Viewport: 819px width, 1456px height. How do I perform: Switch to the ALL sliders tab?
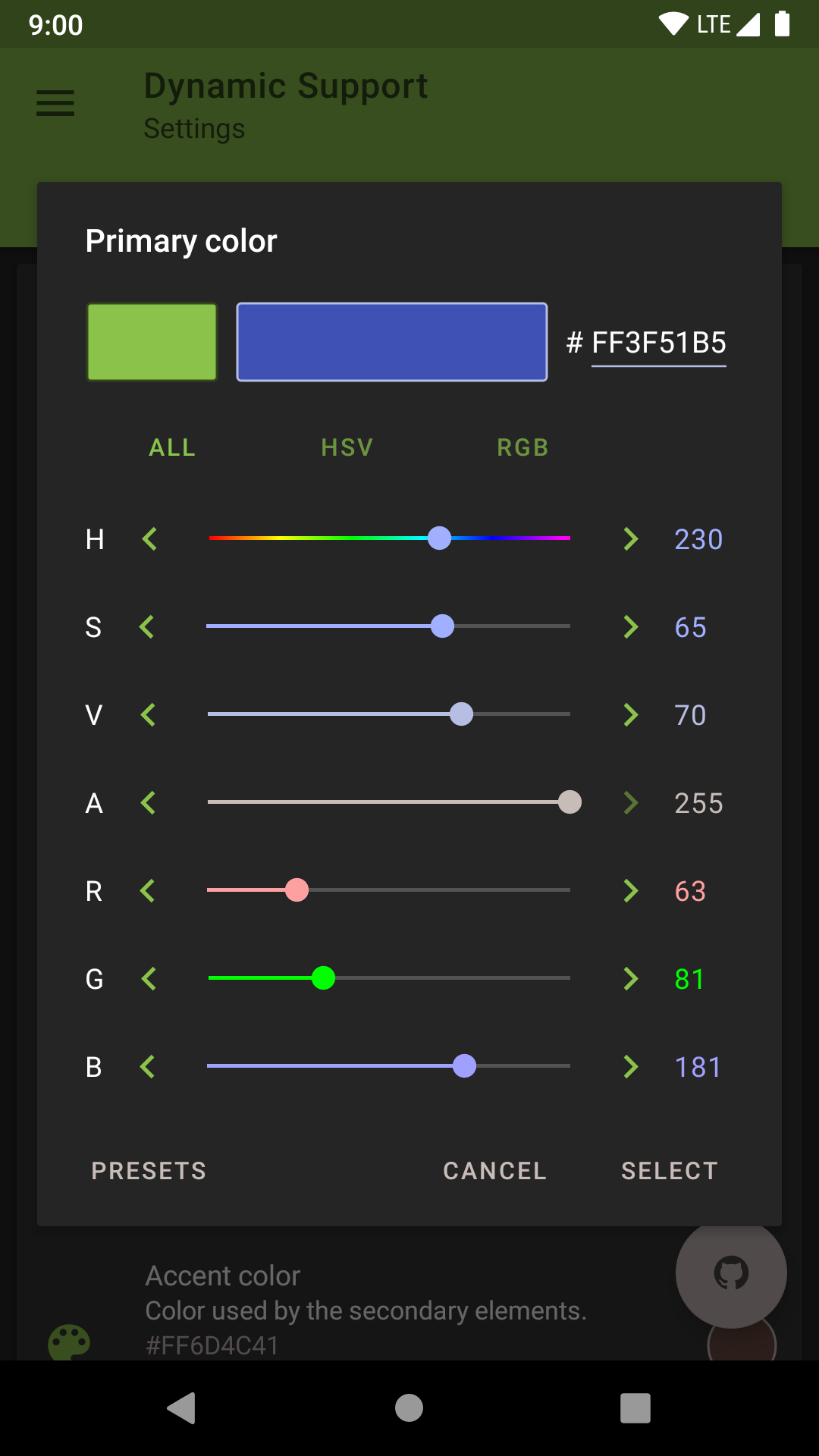173,447
